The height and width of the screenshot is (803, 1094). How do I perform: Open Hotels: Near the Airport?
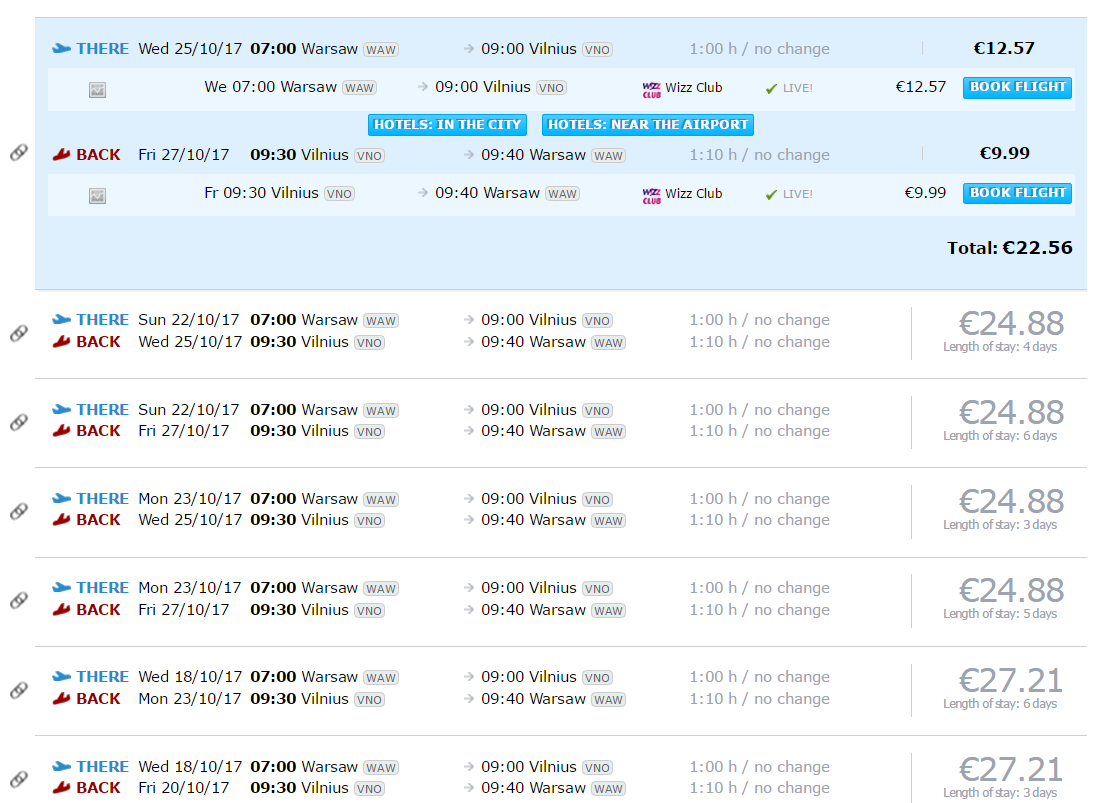[x=647, y=125]
